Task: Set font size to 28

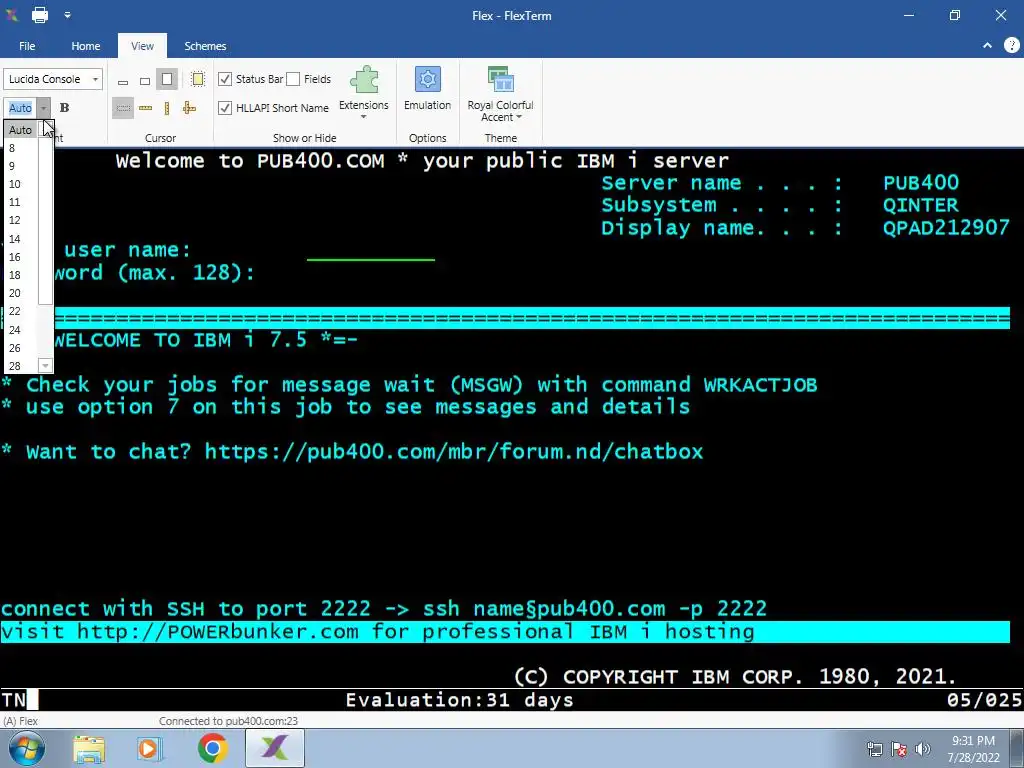Action: tap(21, 366)
